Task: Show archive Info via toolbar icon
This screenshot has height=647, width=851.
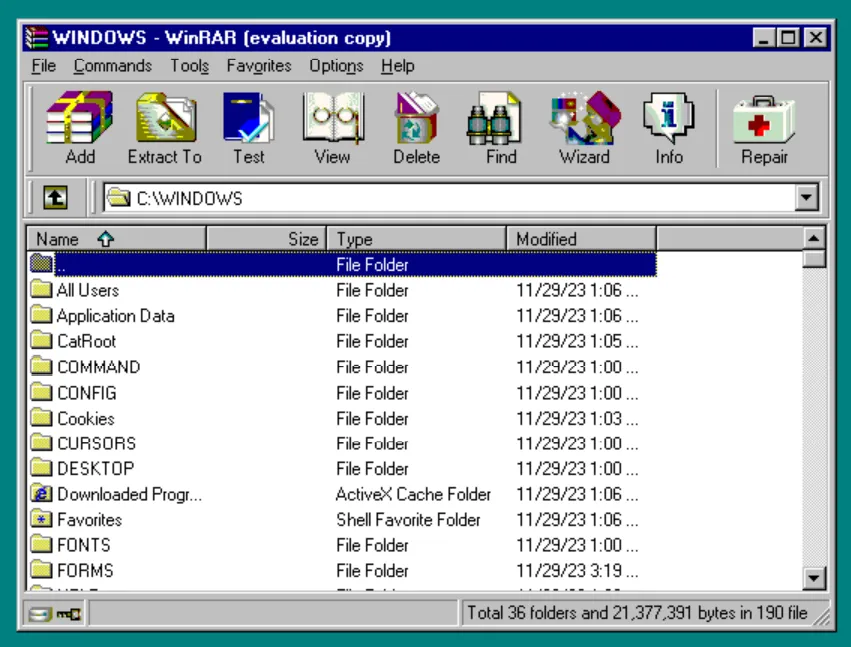Action: click(668, 118)
